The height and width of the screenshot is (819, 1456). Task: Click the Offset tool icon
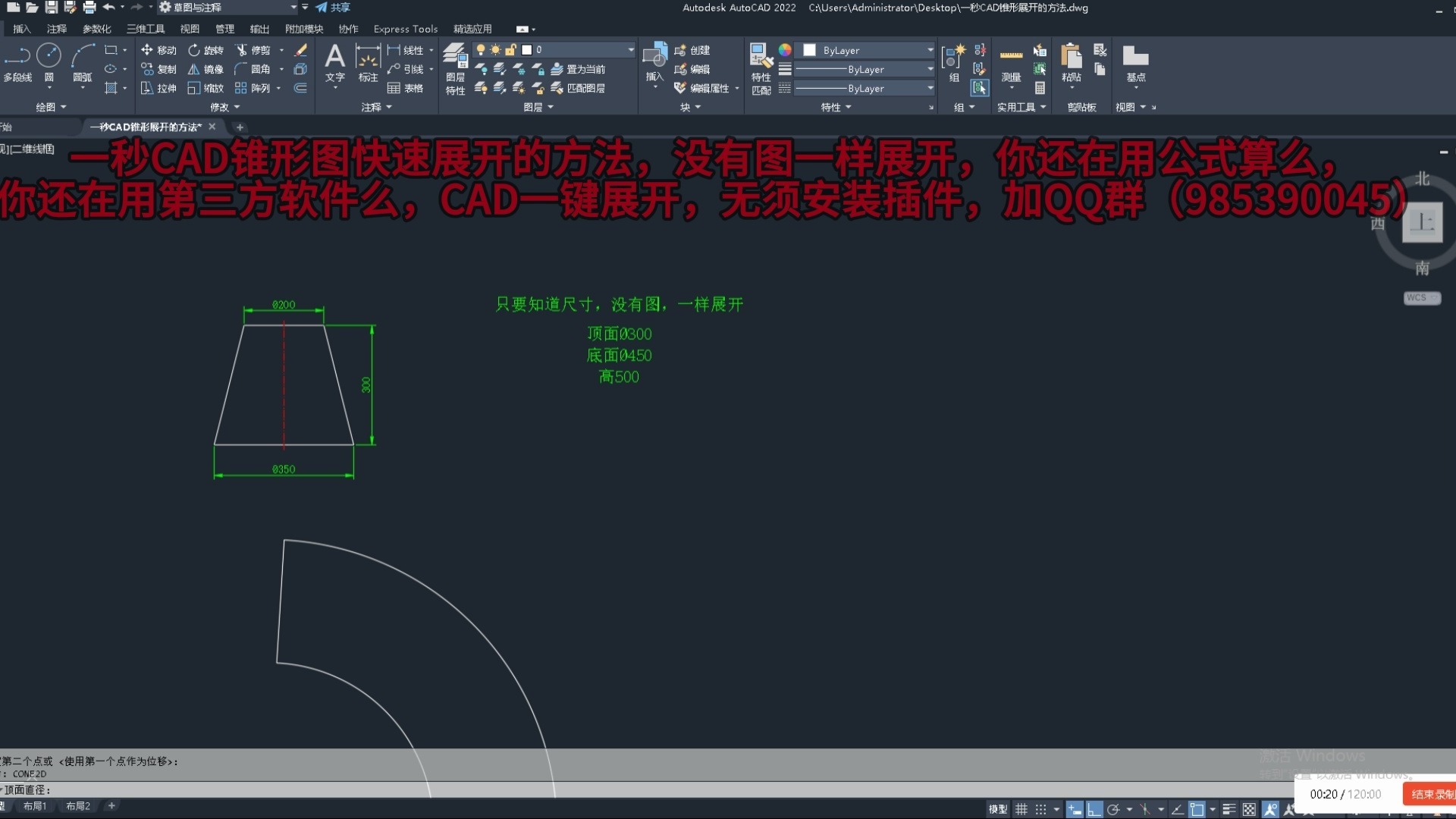point(300,88)
